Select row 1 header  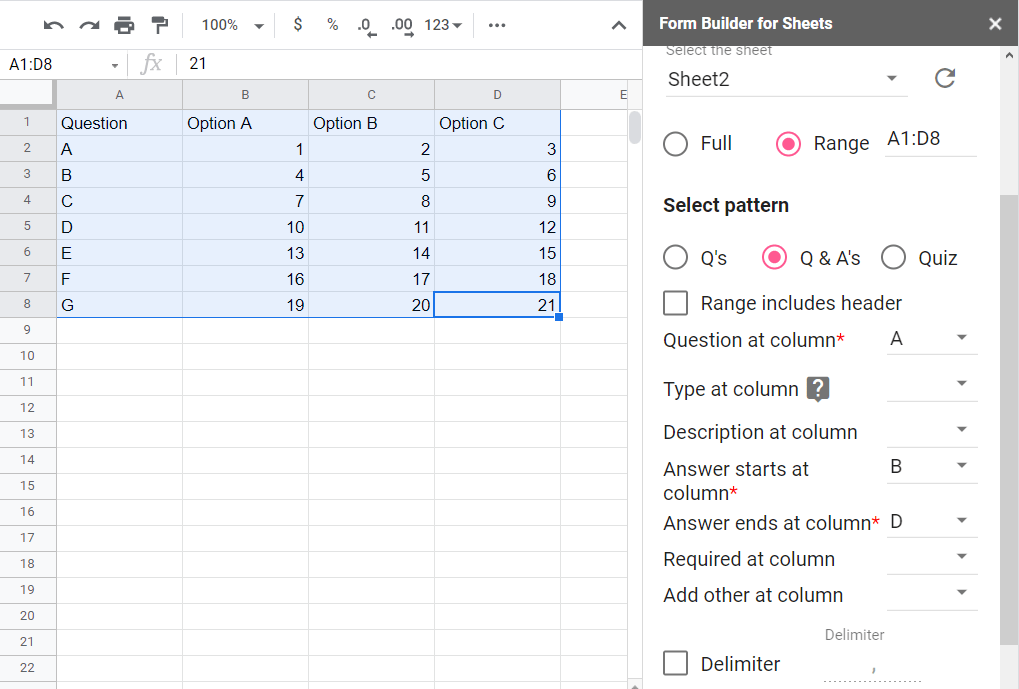coord(27,122)
